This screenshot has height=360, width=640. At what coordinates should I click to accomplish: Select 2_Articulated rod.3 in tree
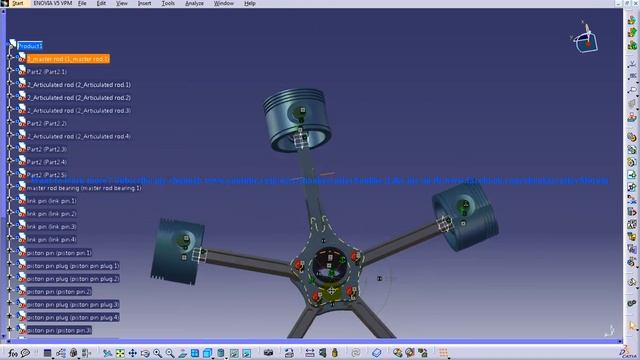click(x=79, y=111)
